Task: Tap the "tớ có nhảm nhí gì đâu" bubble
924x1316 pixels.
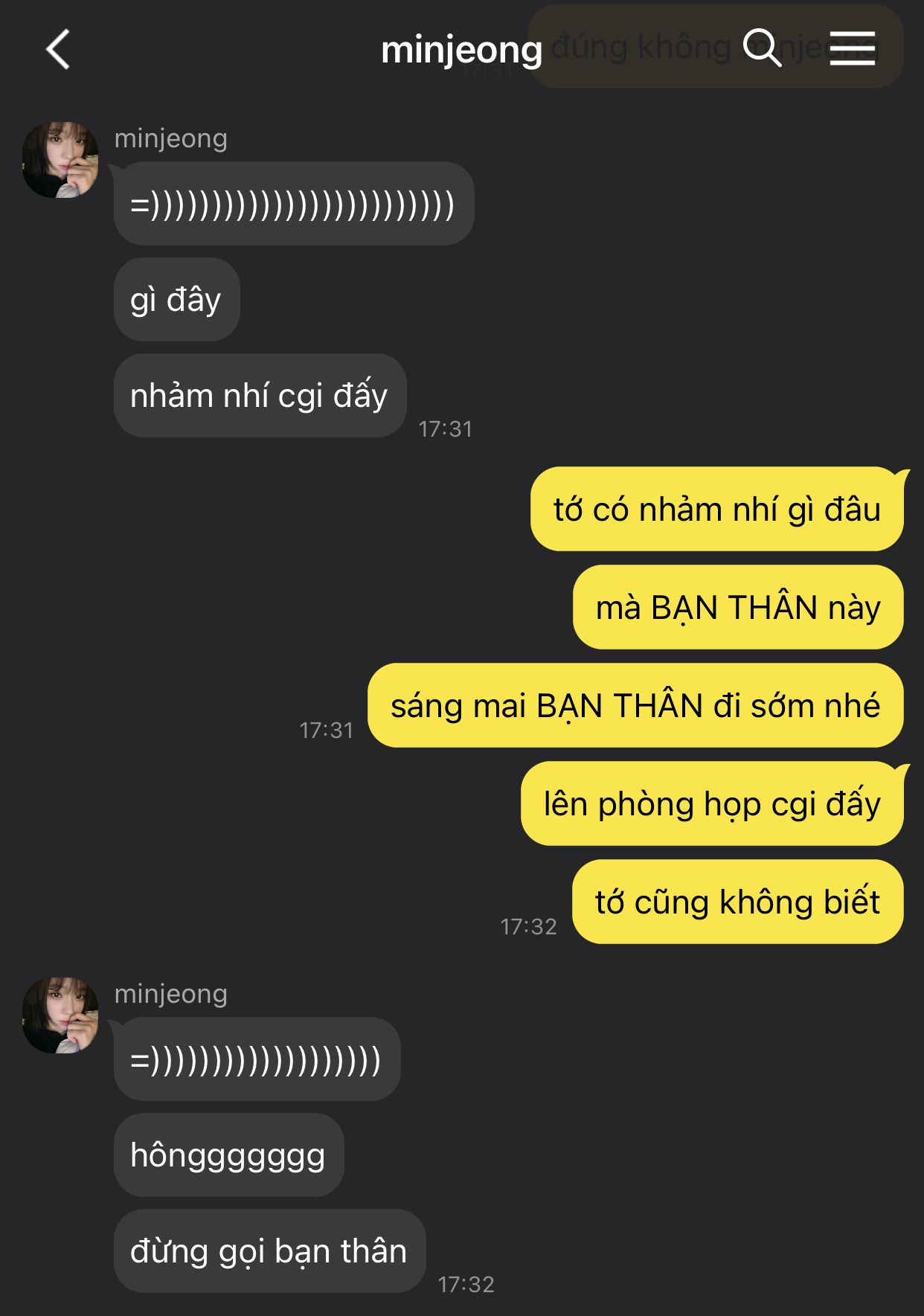Action: coord(717,510)
